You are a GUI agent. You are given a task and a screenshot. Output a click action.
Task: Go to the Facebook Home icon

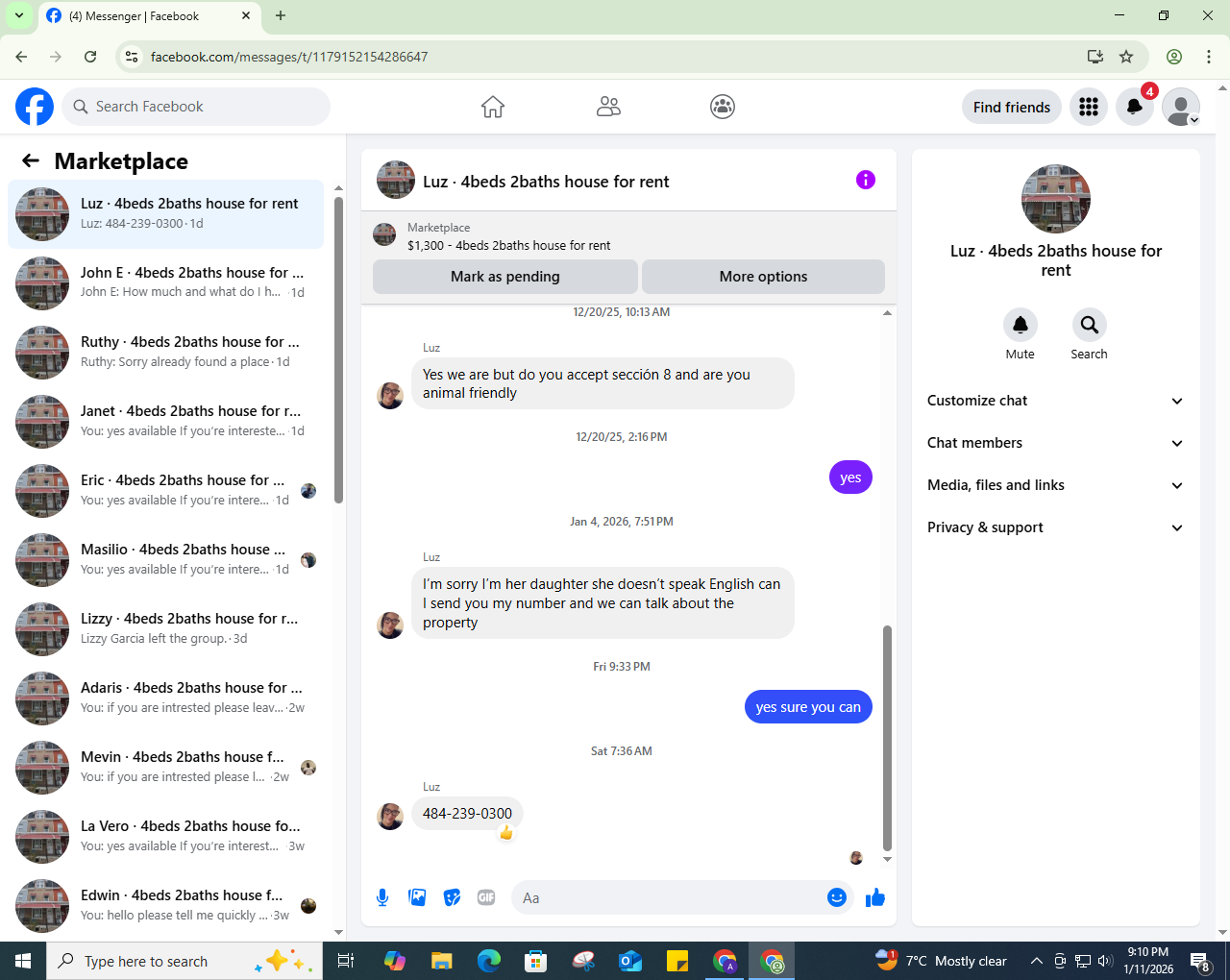tap(493, 107)
